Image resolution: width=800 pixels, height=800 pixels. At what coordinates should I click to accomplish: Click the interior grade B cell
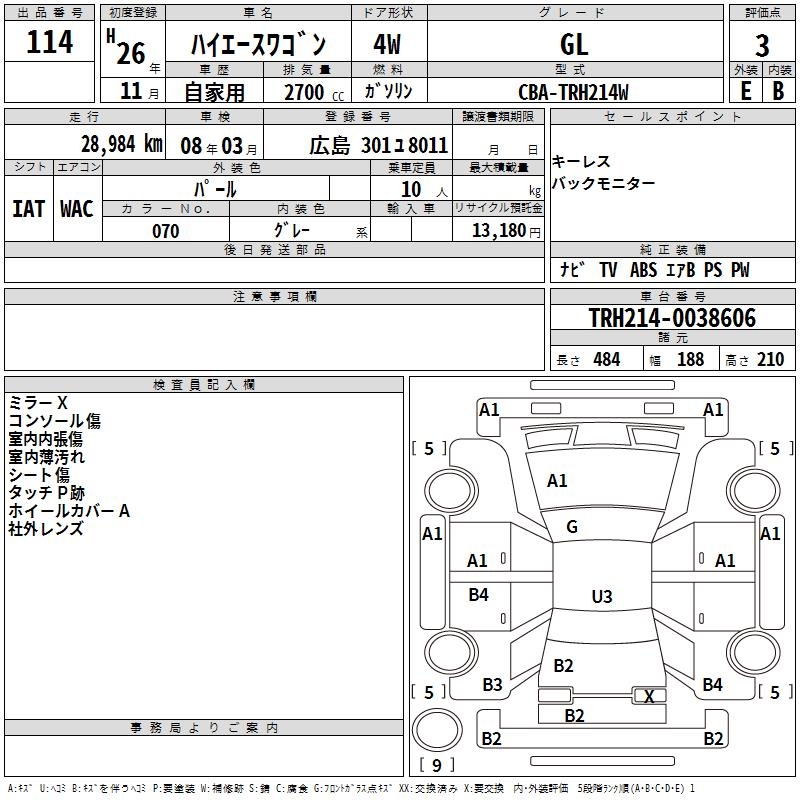(779, 90)
